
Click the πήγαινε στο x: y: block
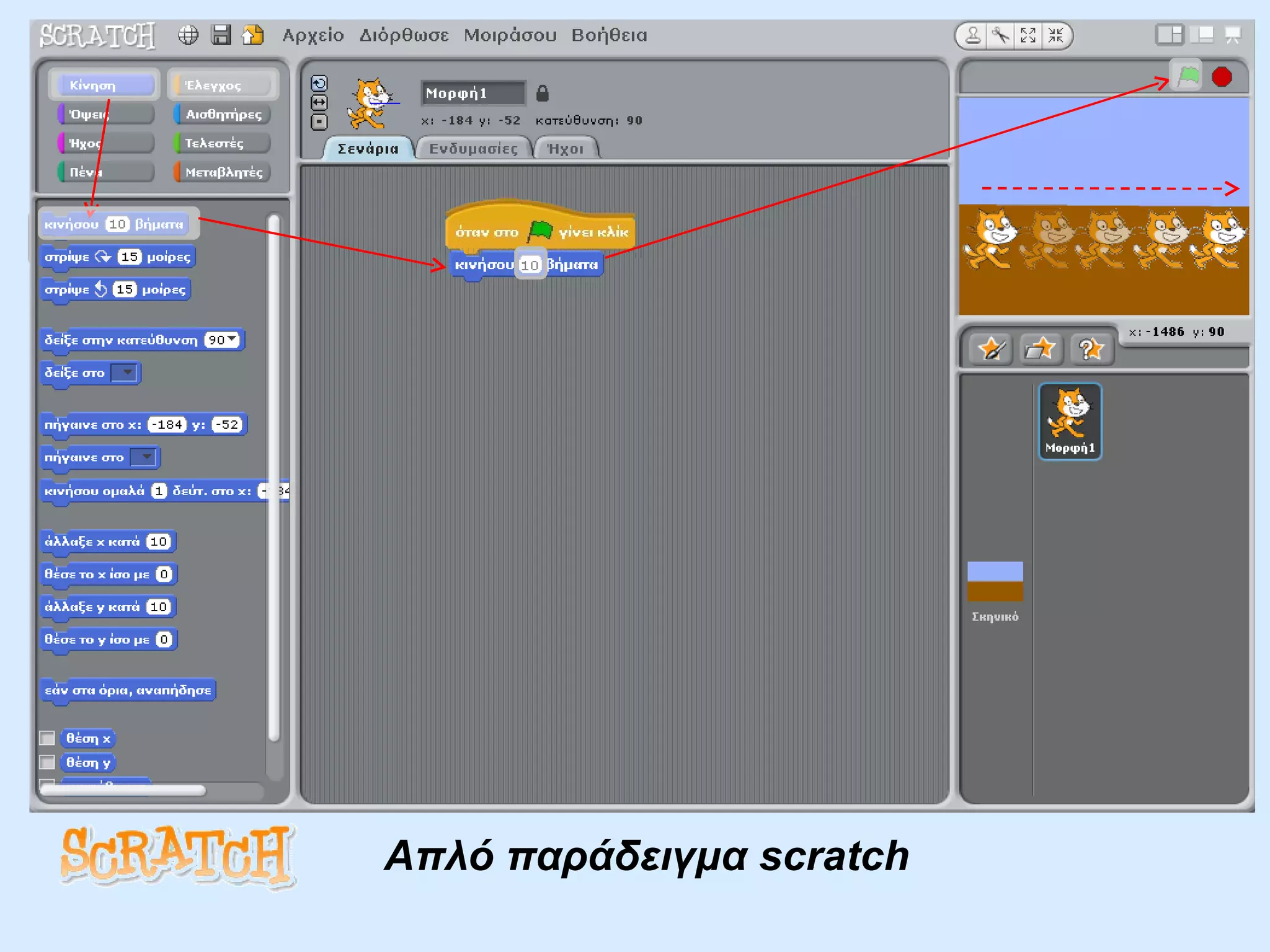[144, 425]
